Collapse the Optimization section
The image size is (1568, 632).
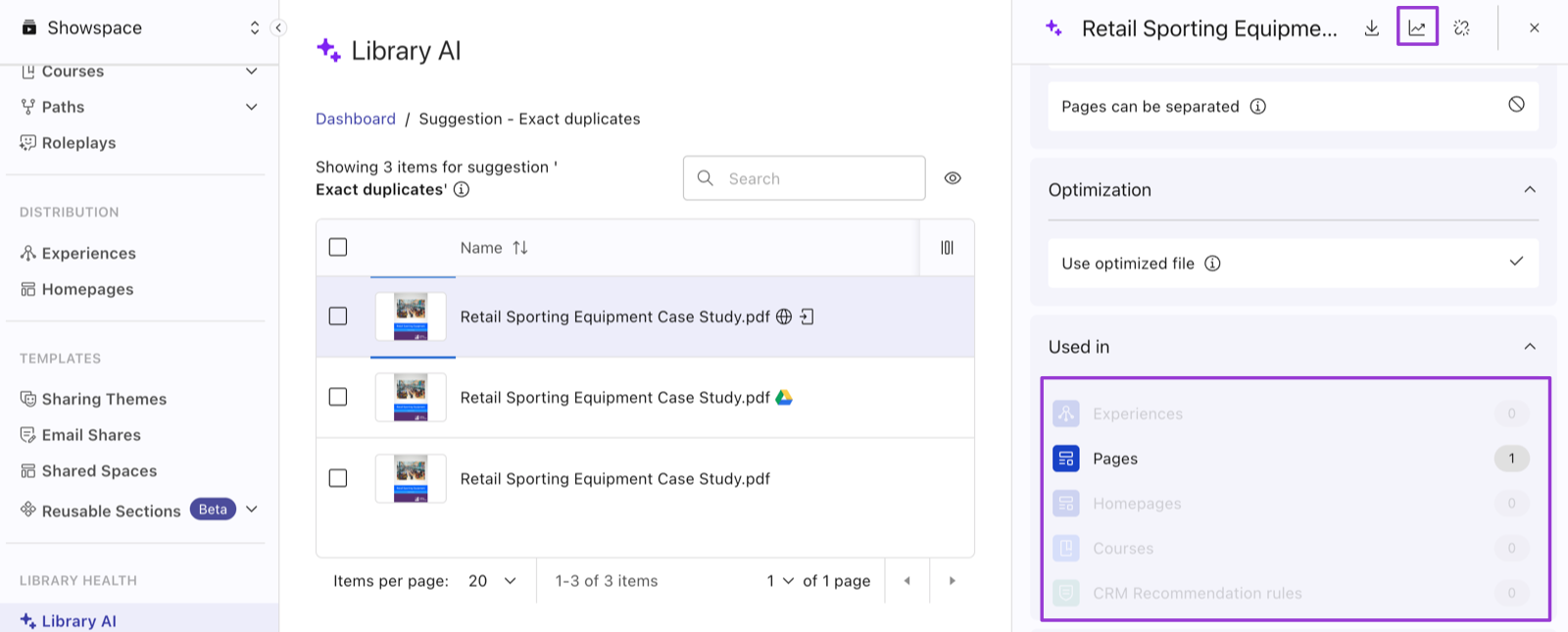click(1530, 189)
